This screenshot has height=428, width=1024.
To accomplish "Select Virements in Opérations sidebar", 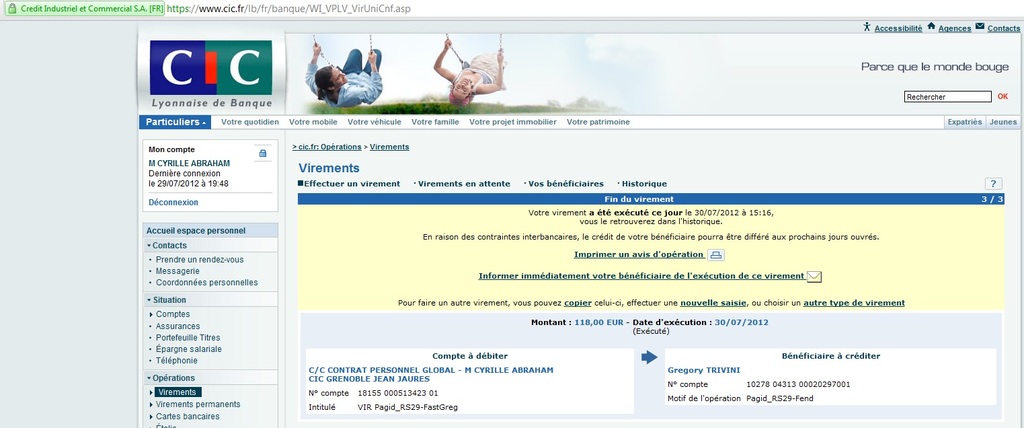I will 178,392.
